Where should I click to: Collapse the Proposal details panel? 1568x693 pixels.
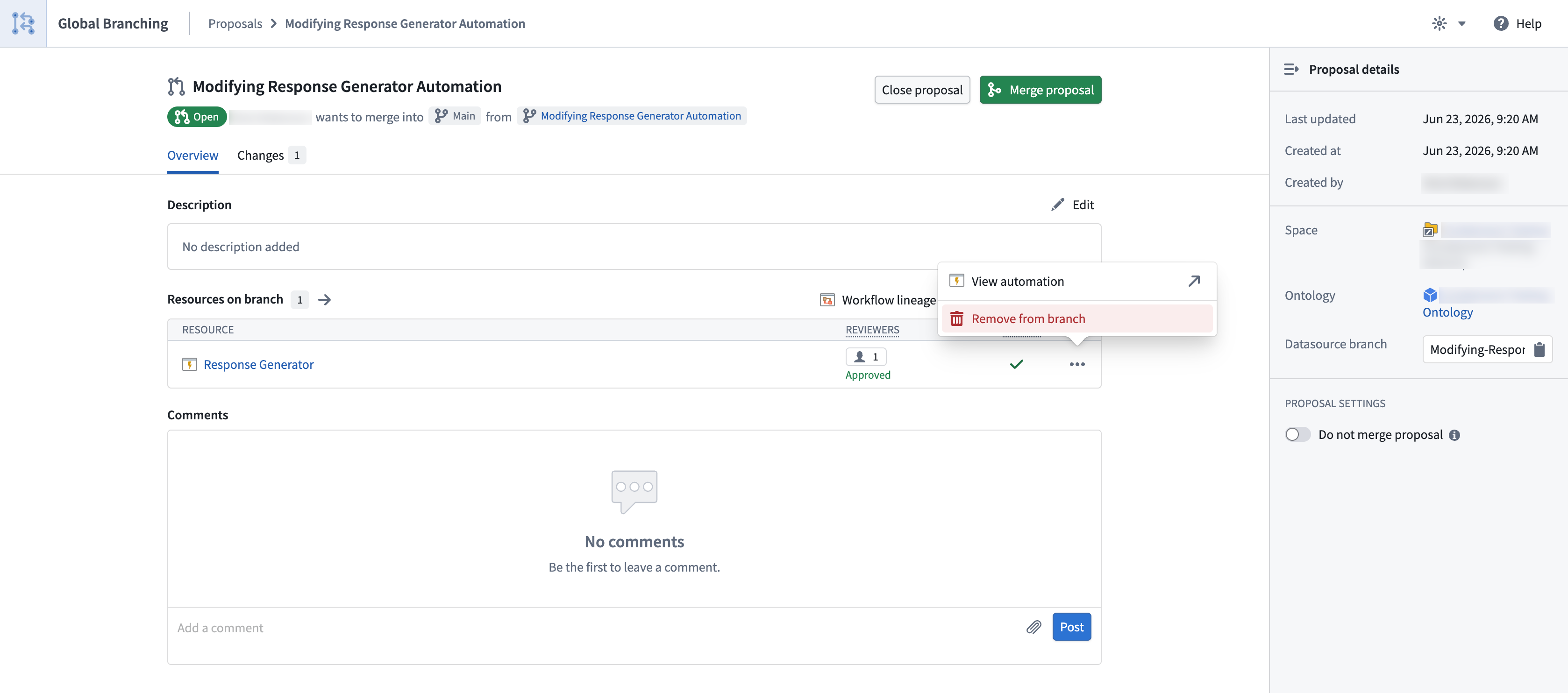click(x=1290, y=69)
